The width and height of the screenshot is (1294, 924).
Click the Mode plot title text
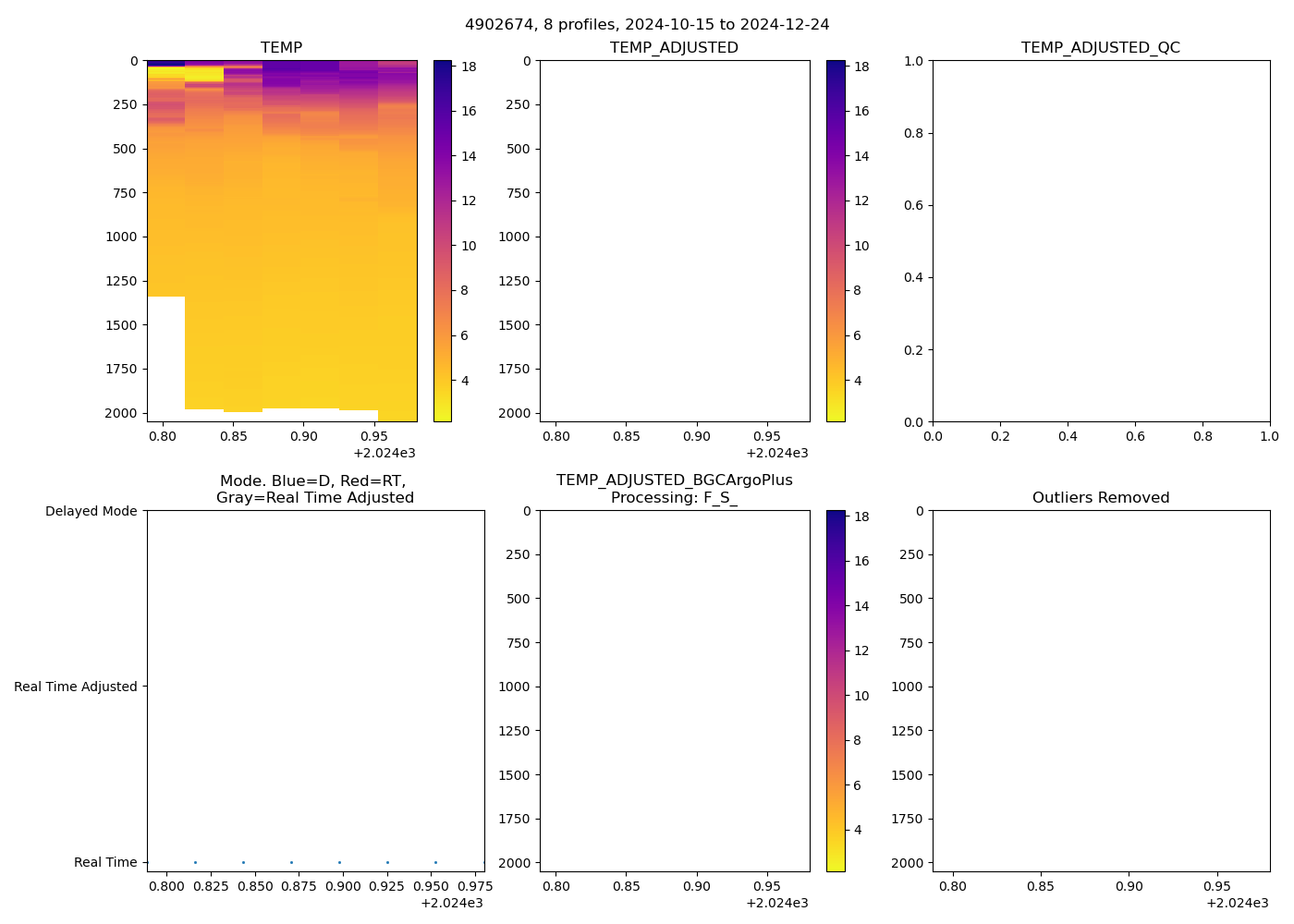(x=314, y=489)
